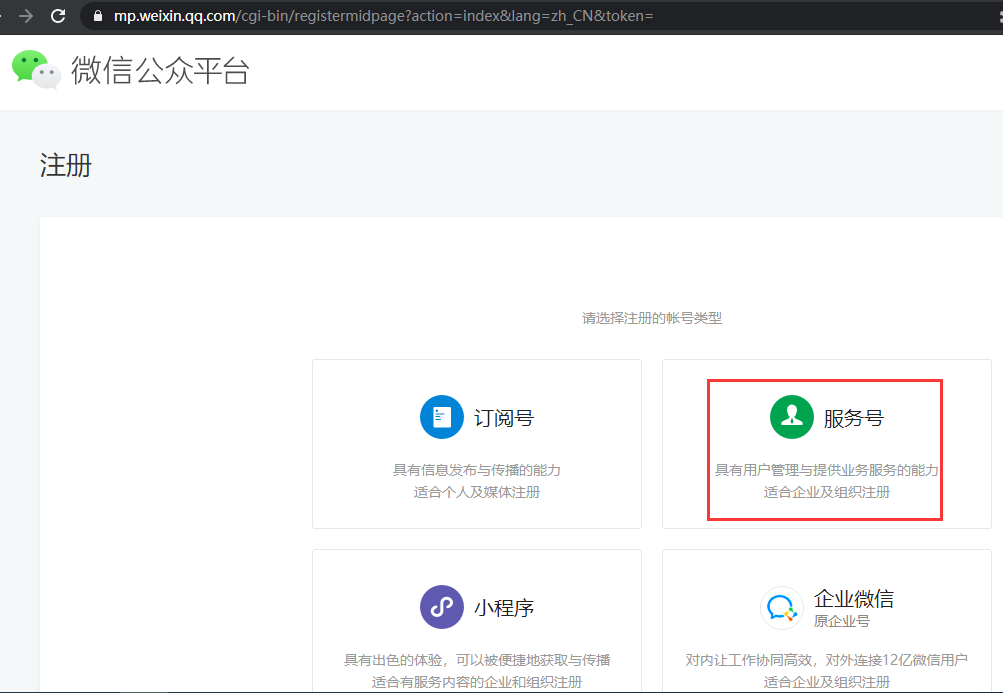This screenshot has height=693, width=1003.
Task: Click text 具有信息发布与传播的能力
Action: pos(477,470)
